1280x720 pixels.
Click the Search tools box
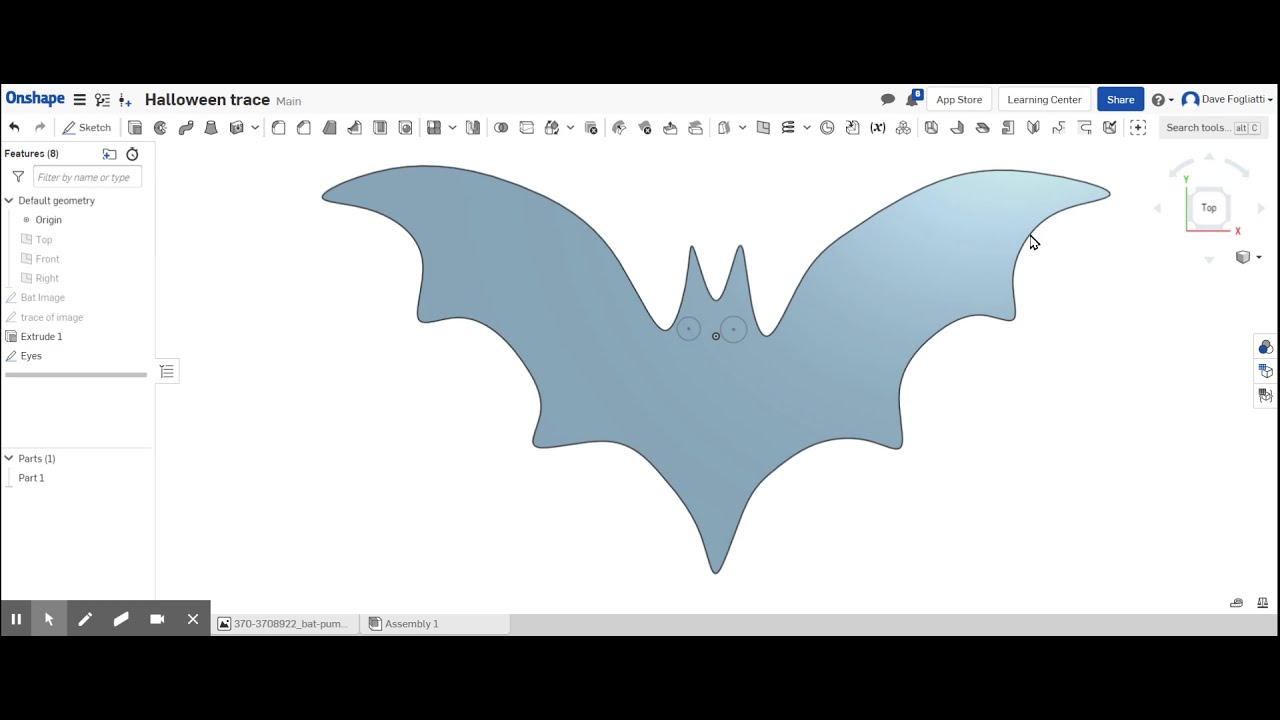(1212, 128)
